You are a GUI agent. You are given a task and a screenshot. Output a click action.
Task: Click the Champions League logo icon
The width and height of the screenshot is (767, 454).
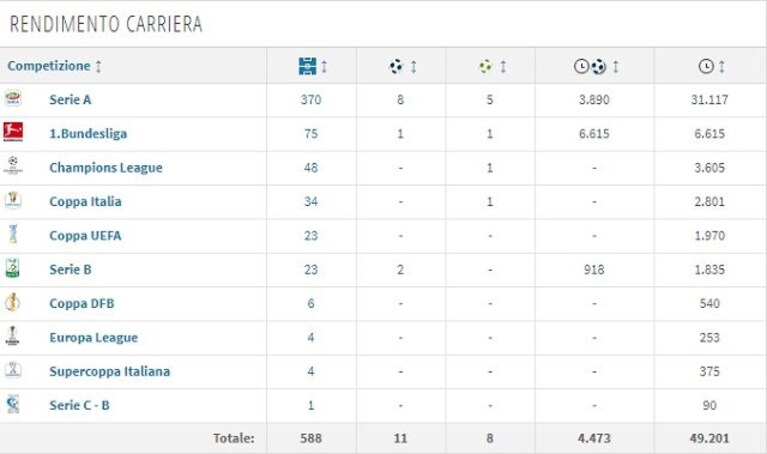coord(13,166)
